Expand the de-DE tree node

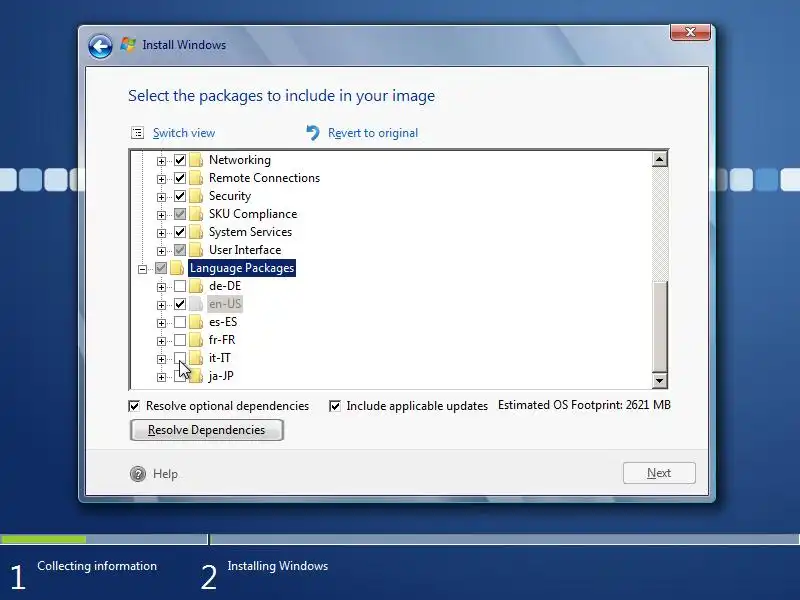point(161,287)
